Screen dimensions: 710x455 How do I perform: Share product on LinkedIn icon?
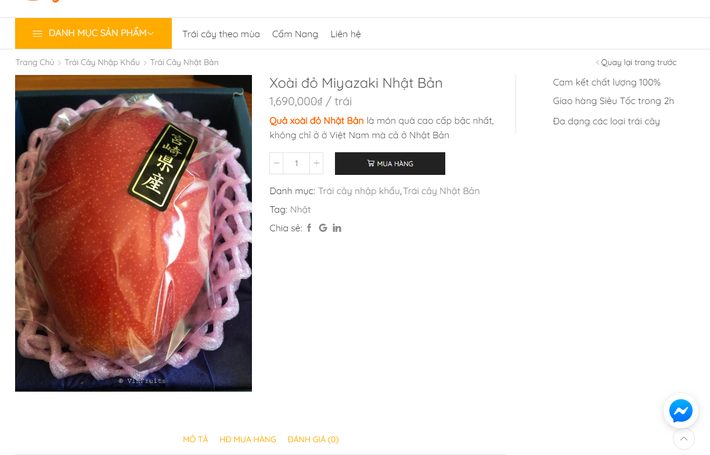[x=337, y=228]
